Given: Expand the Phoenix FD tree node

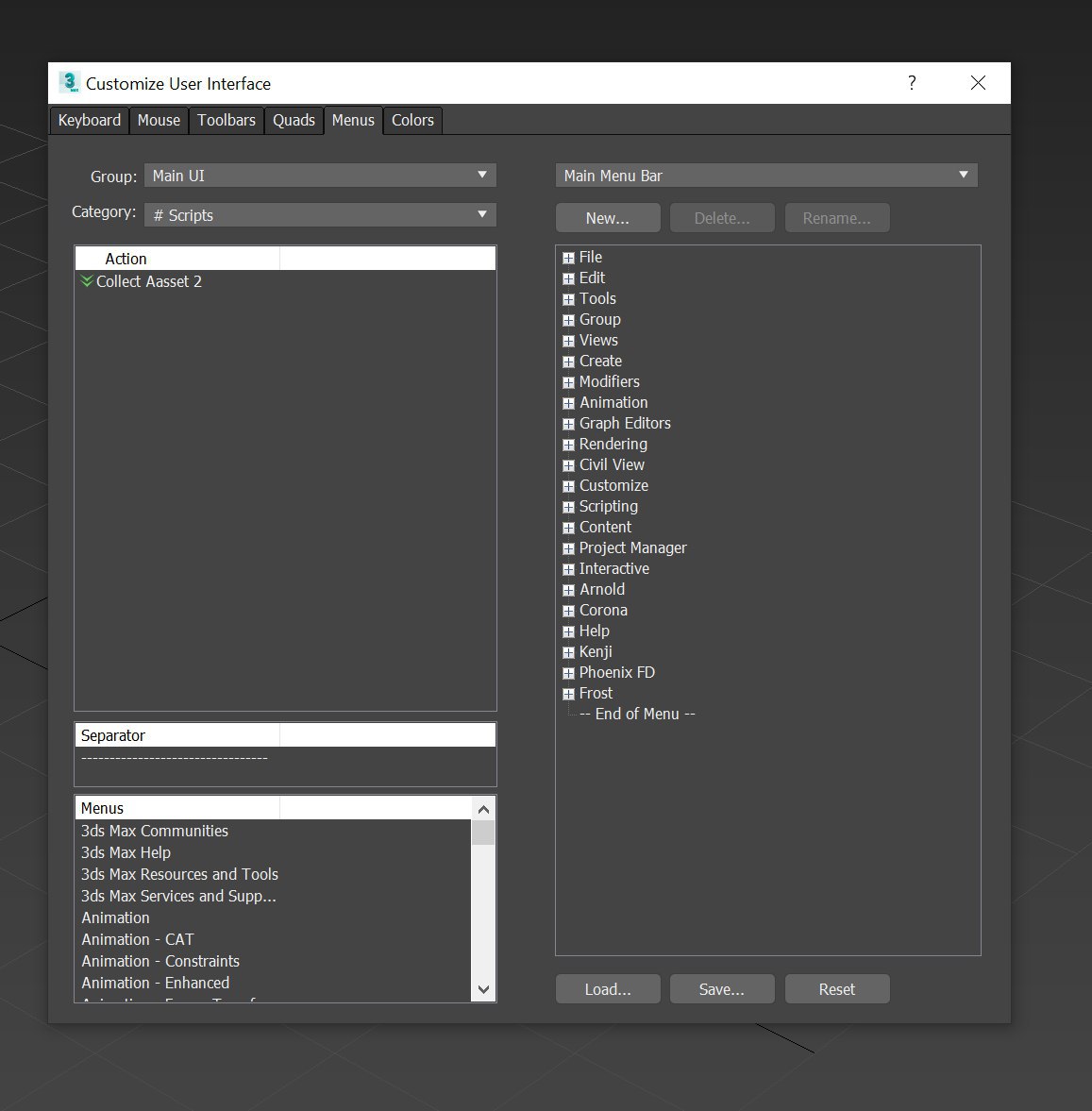Looking at the screenshot, I should click(x=568, y=673).
